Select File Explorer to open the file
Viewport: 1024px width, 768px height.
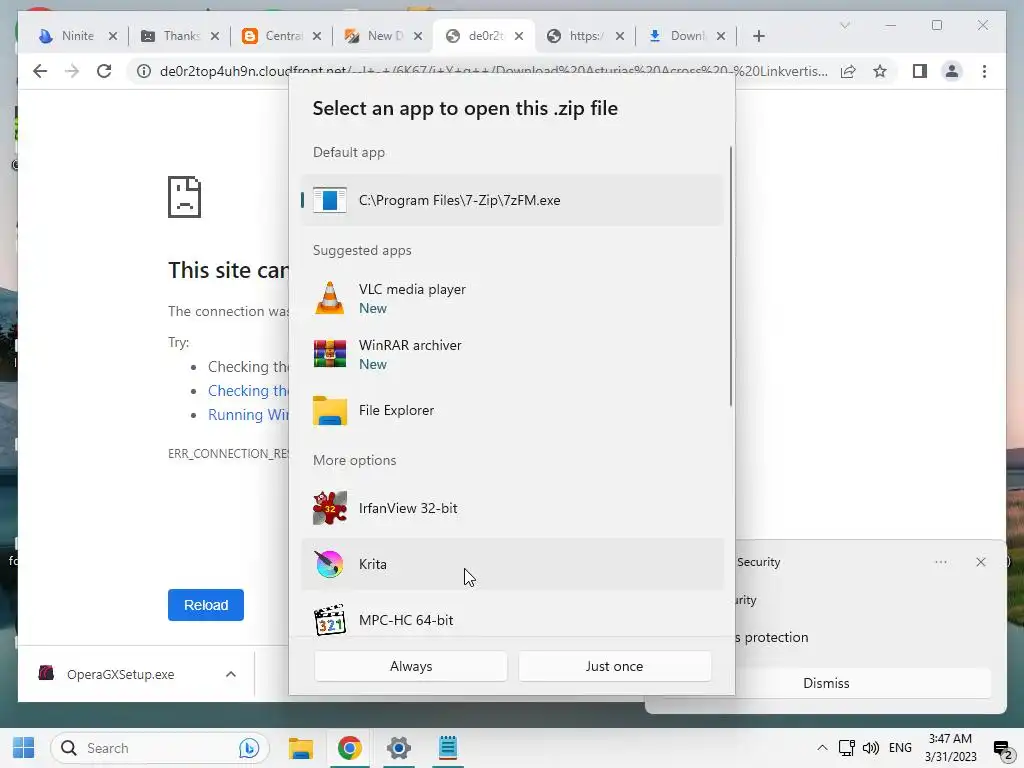click(512, 410)
